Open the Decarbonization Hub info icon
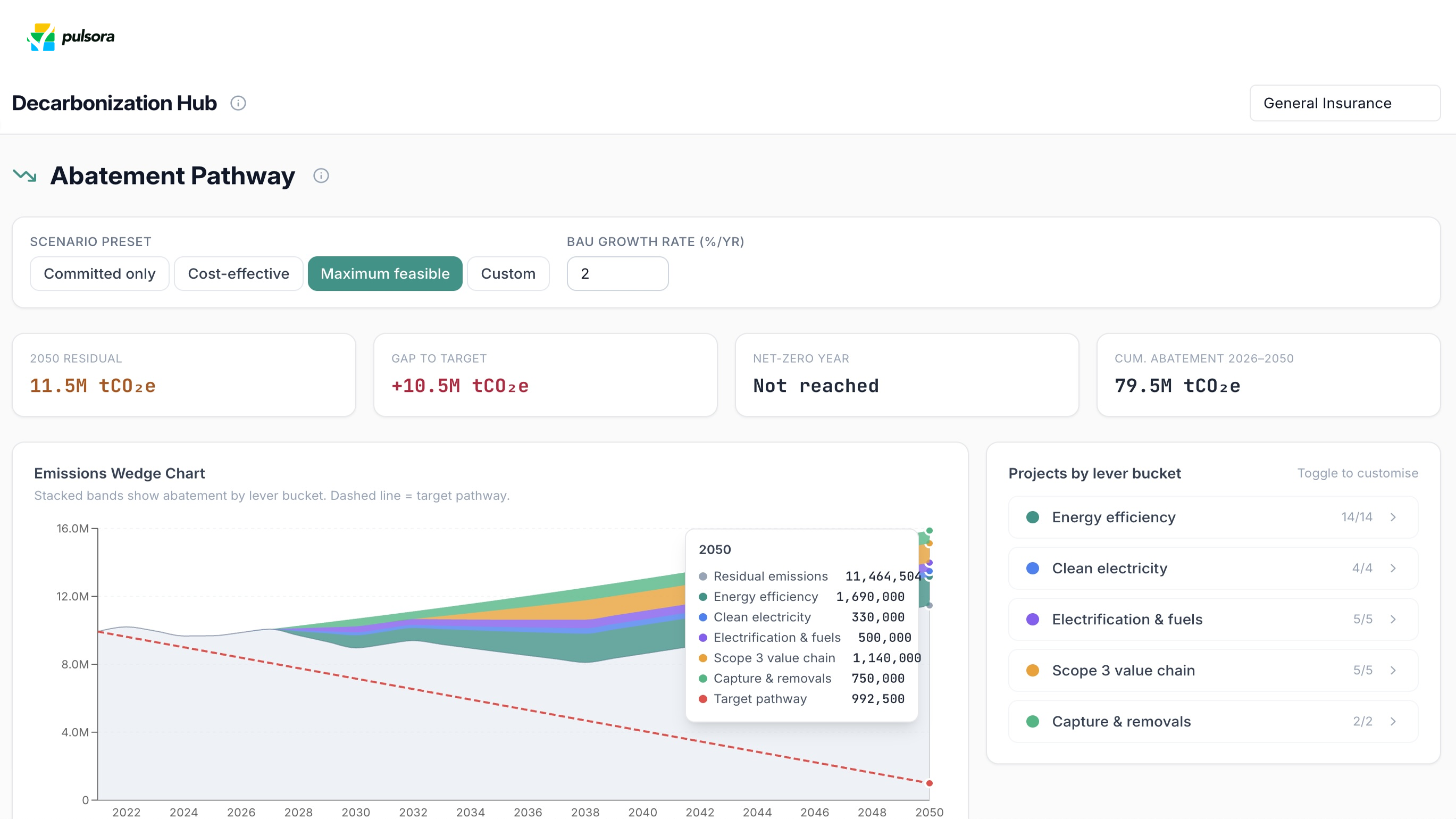The image size is (1456, 819). pos(238,103)
